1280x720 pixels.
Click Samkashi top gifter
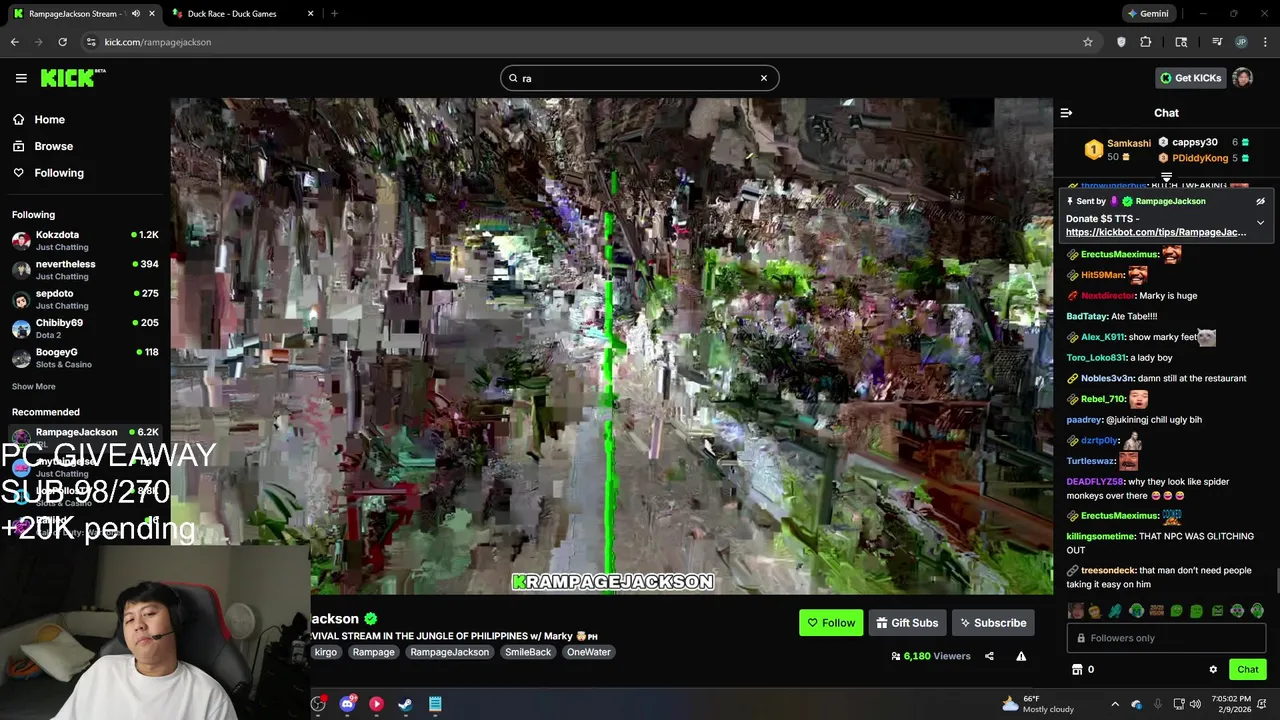click(x=1129, y=143)
